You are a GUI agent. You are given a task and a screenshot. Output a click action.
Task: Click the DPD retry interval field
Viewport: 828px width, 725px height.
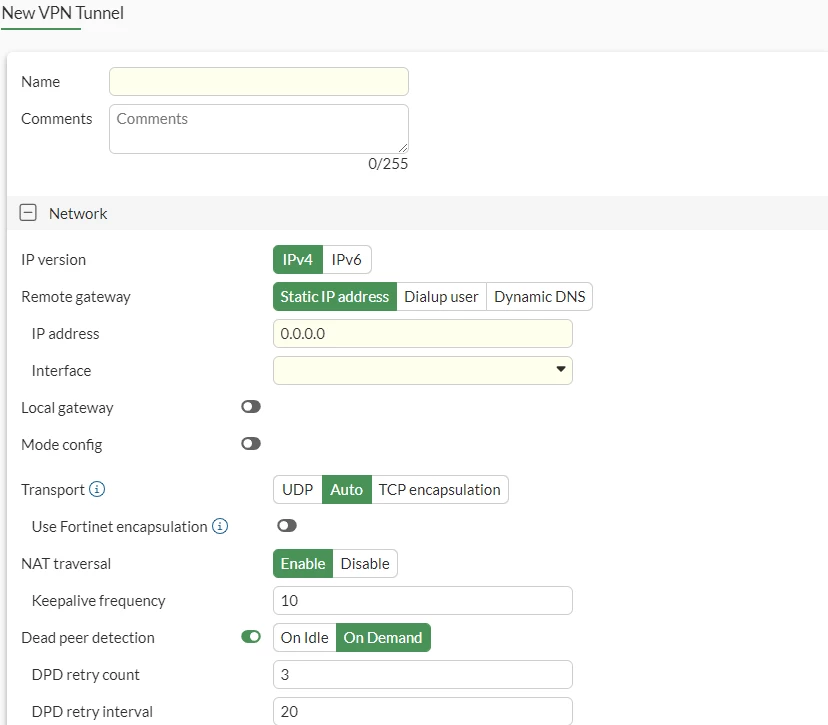422,711
